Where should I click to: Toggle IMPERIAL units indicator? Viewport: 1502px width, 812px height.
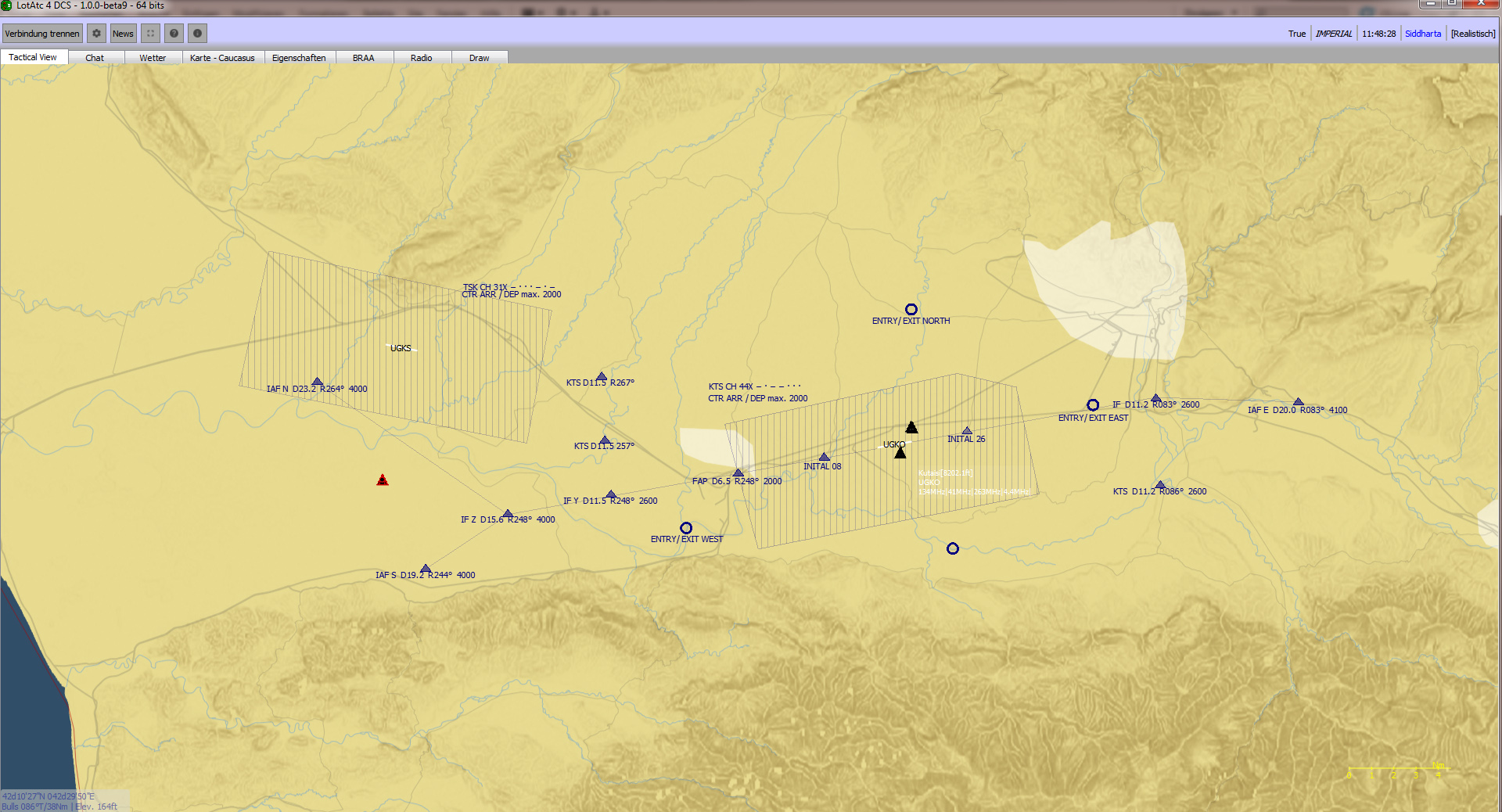[1333, 34]
